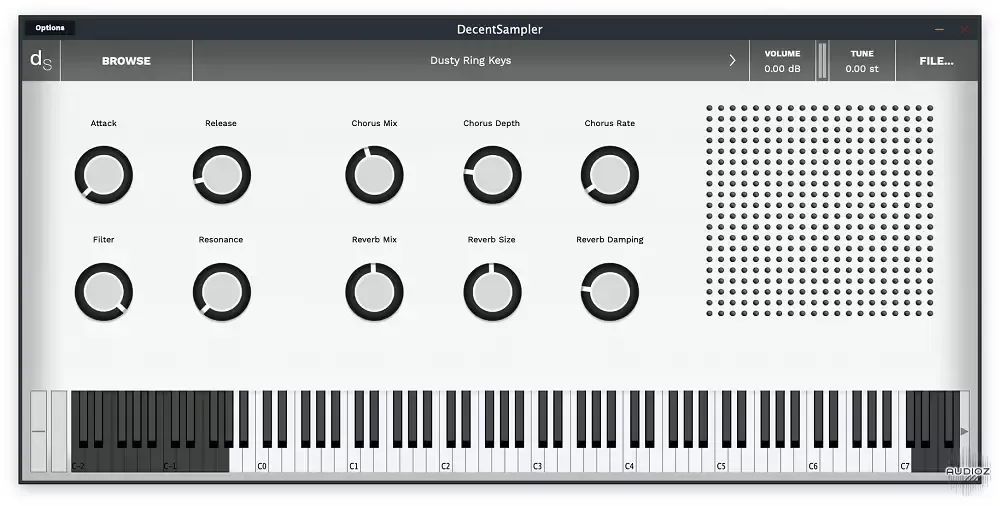Click the output level meter
Image resolution: width=1000 pixels, height=506 pixels.
click(822, 61)
